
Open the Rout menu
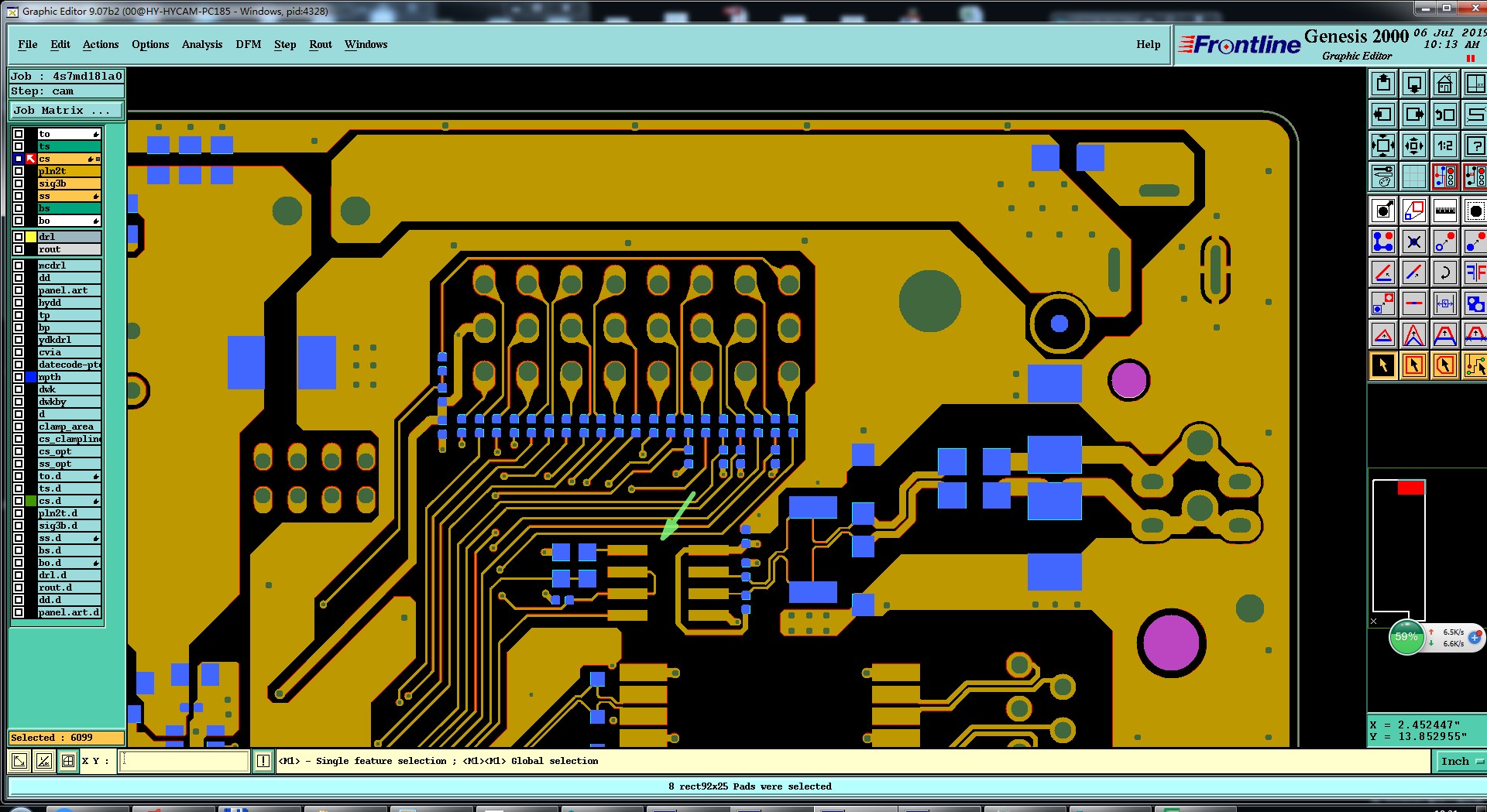[x=321, y=44]
